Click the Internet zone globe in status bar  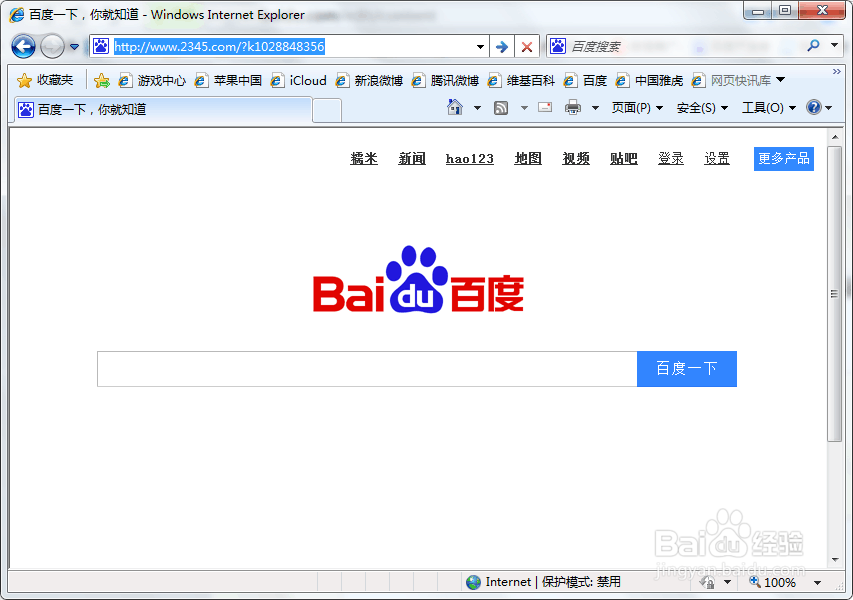(x=473, y=582)
